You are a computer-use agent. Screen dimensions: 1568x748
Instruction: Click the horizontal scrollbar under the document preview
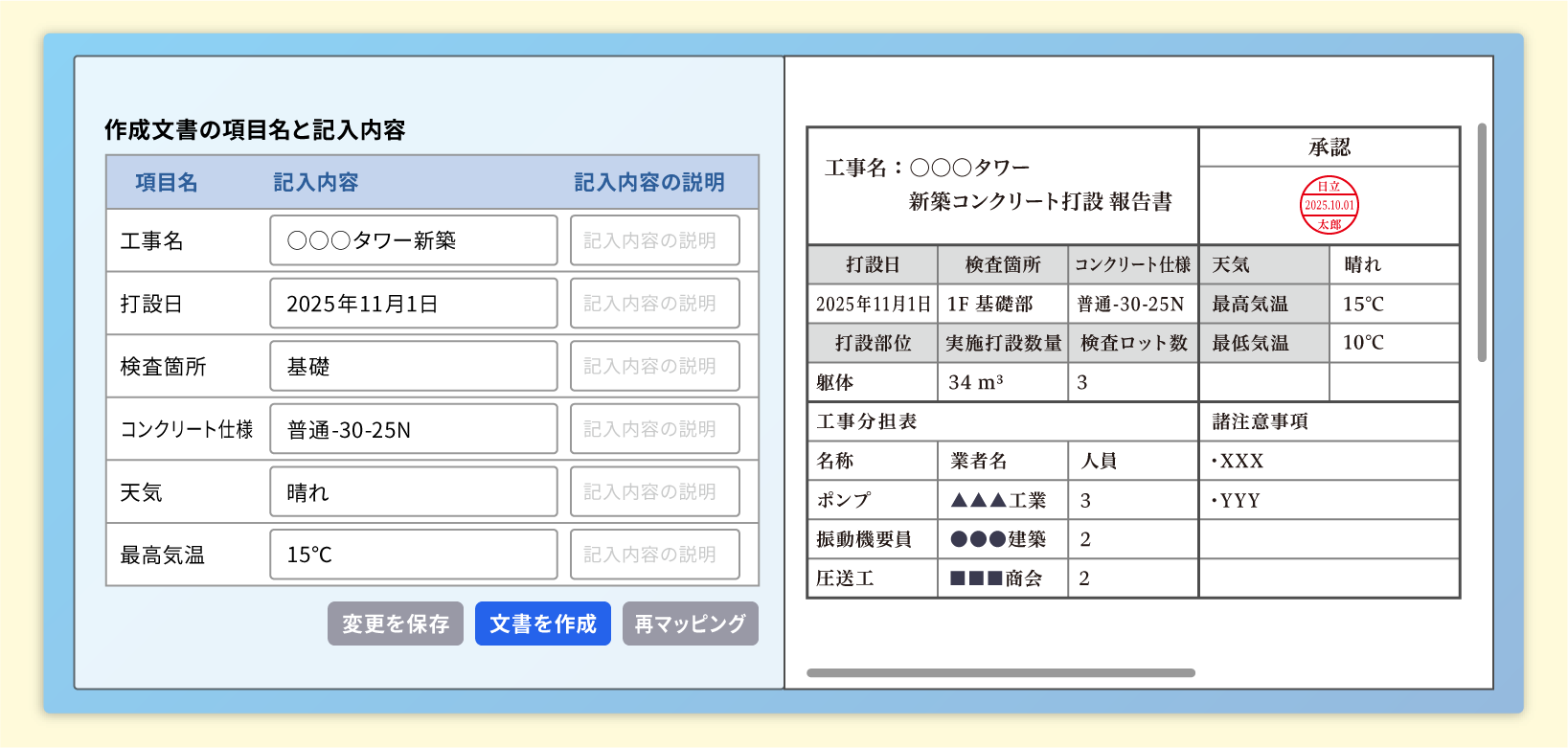tap(1001, 673)
